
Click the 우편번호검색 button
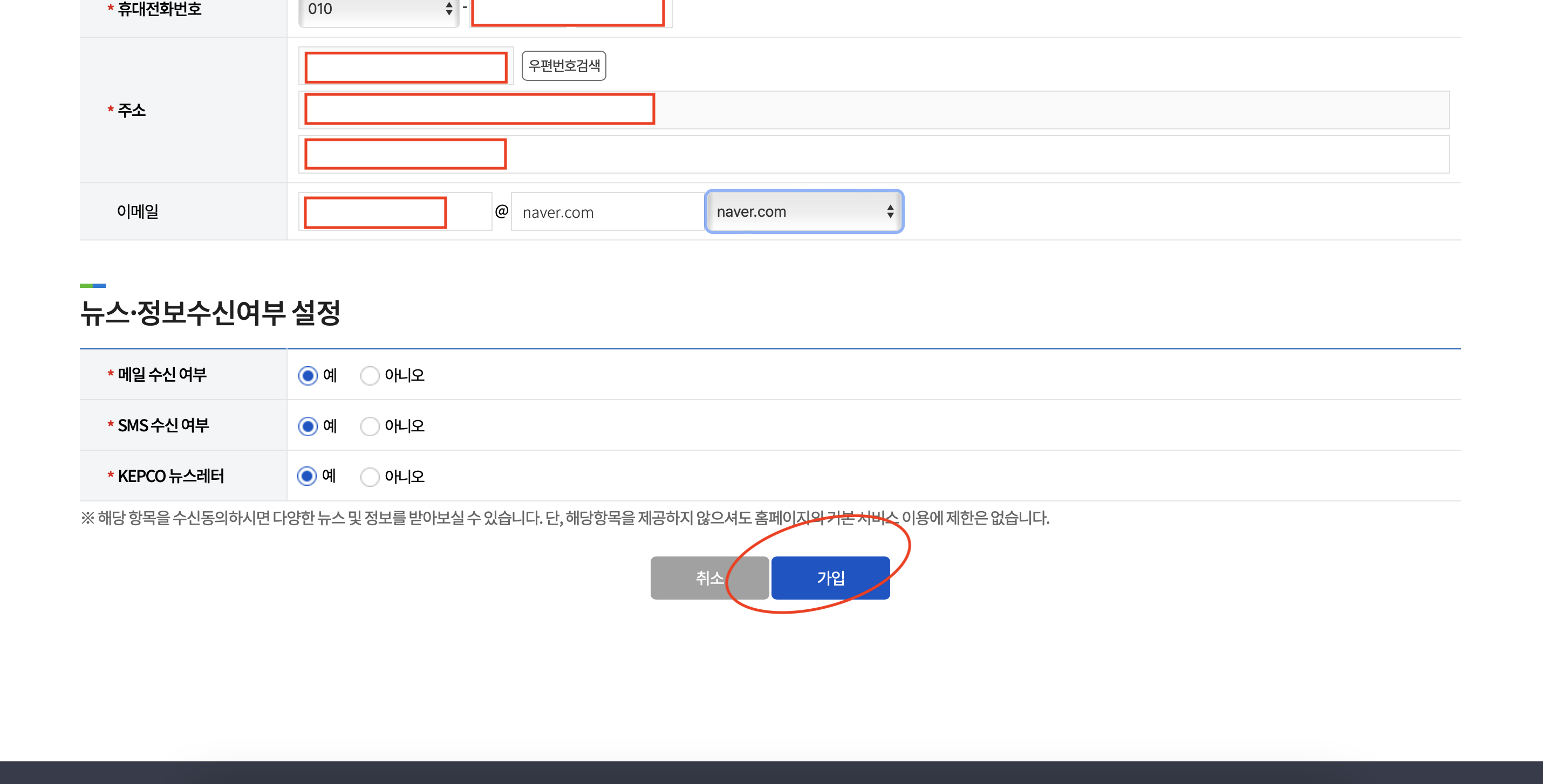[x=563, y=66]
